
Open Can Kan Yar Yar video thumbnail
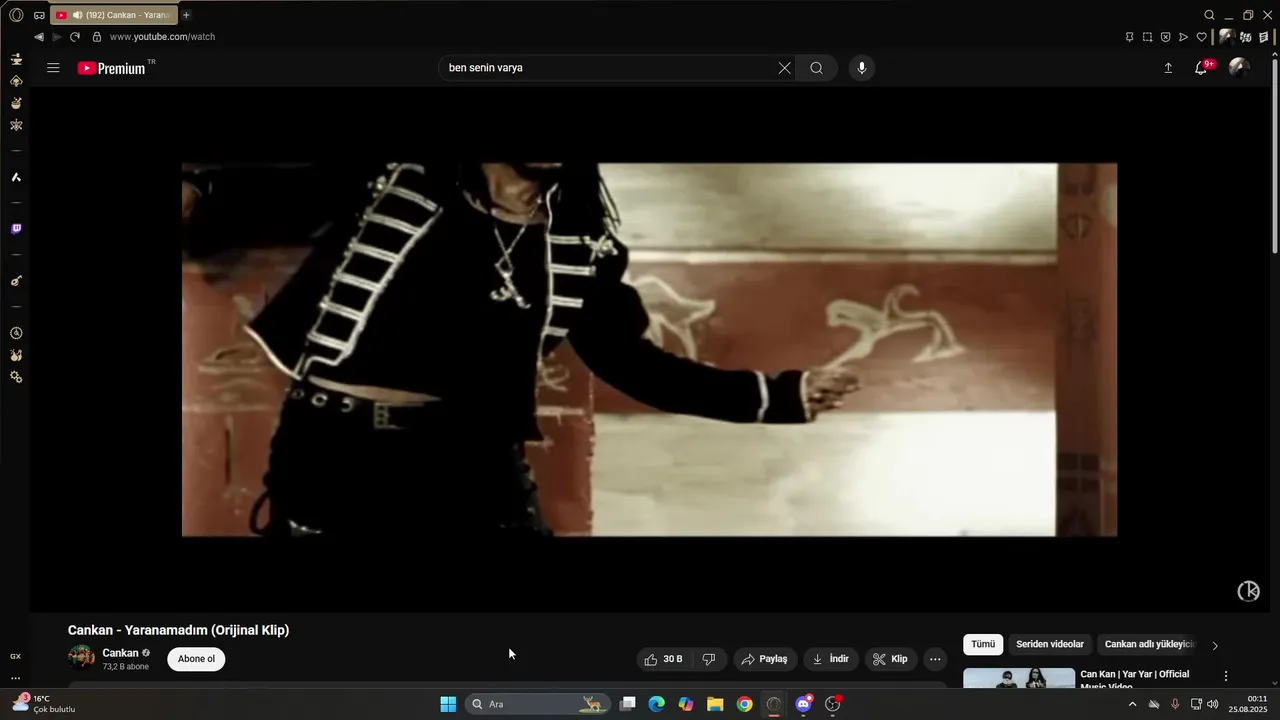[1019, 679]
